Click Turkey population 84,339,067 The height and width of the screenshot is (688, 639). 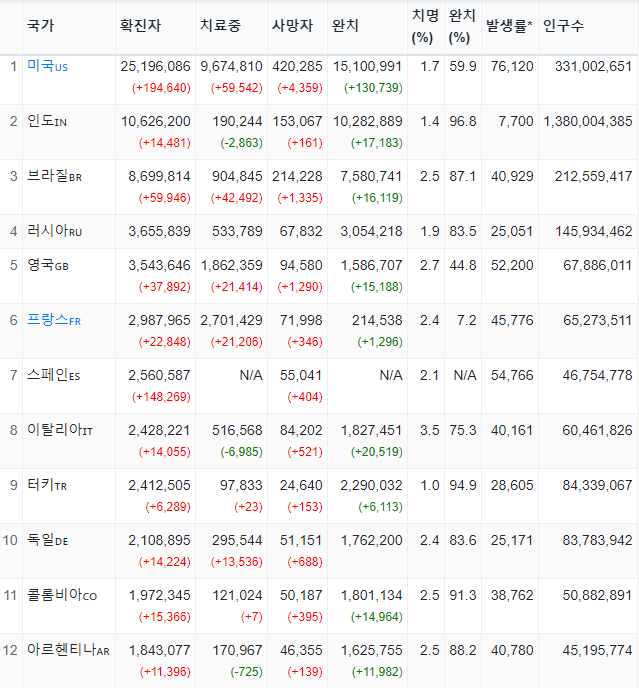(x=597, y=485)
